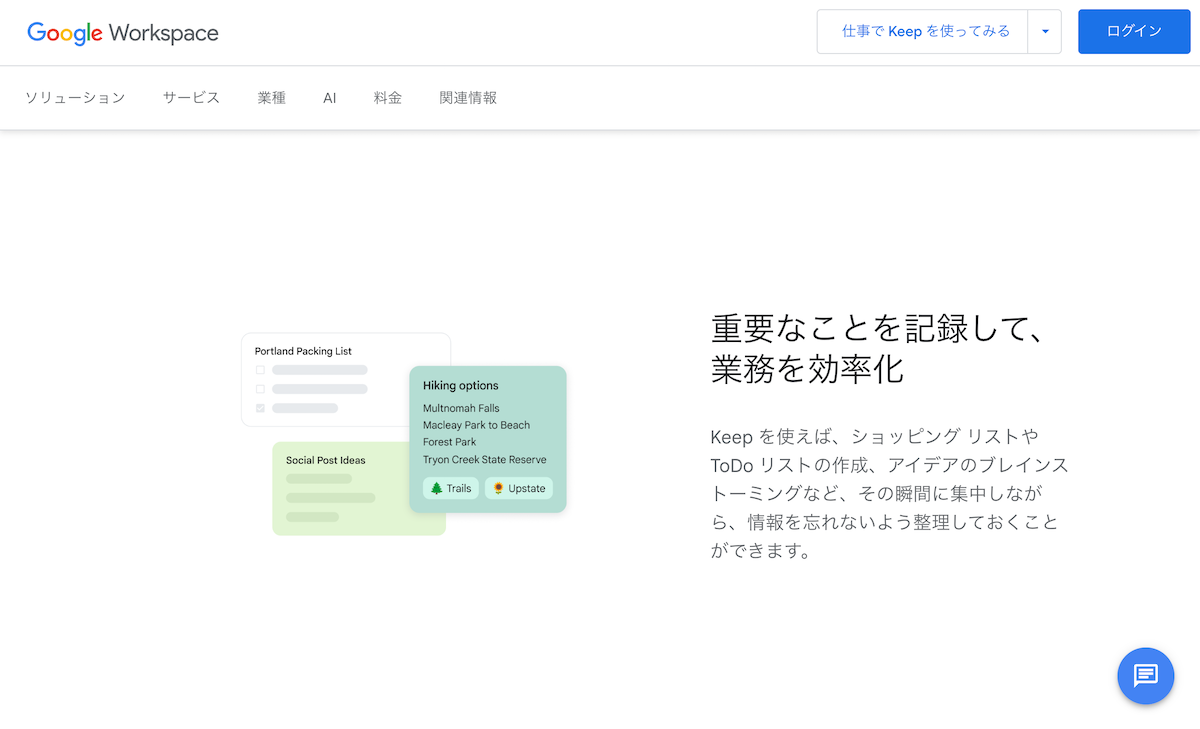Screen dimensions: 1200x729
Task: Open the サービス menu
Action: (191, 98)
